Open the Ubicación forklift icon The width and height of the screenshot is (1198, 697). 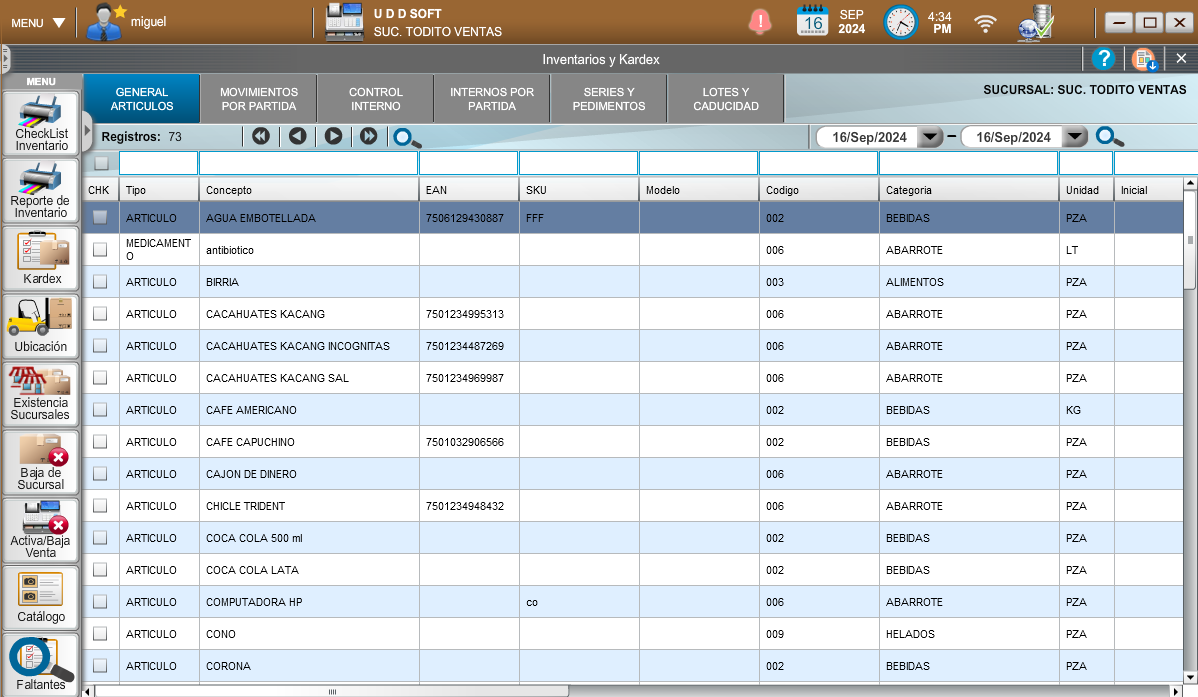click(x=41, y=325)
